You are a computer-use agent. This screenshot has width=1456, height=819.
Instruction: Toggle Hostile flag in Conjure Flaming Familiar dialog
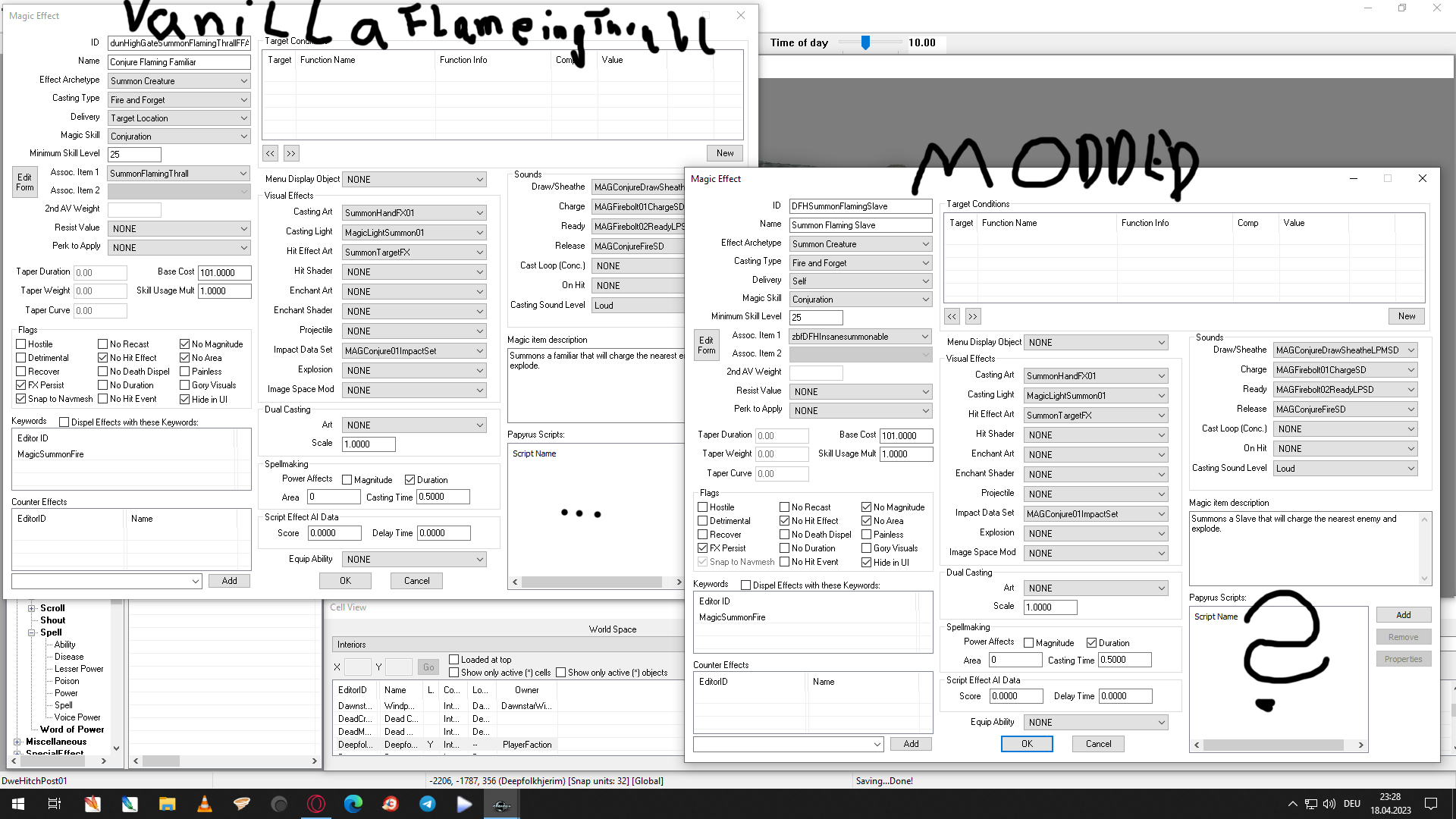21,344
